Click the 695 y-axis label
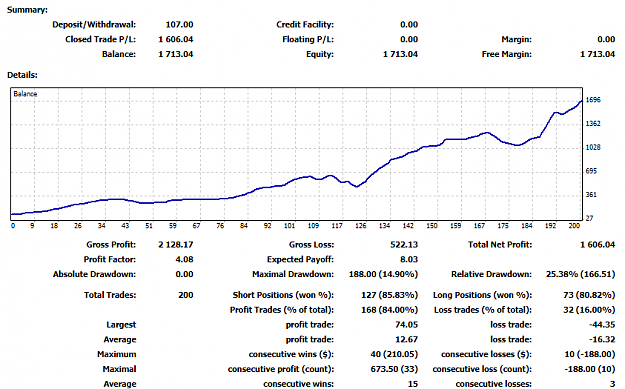This screenshot has width=625, height=389. (x=591, y=171)
